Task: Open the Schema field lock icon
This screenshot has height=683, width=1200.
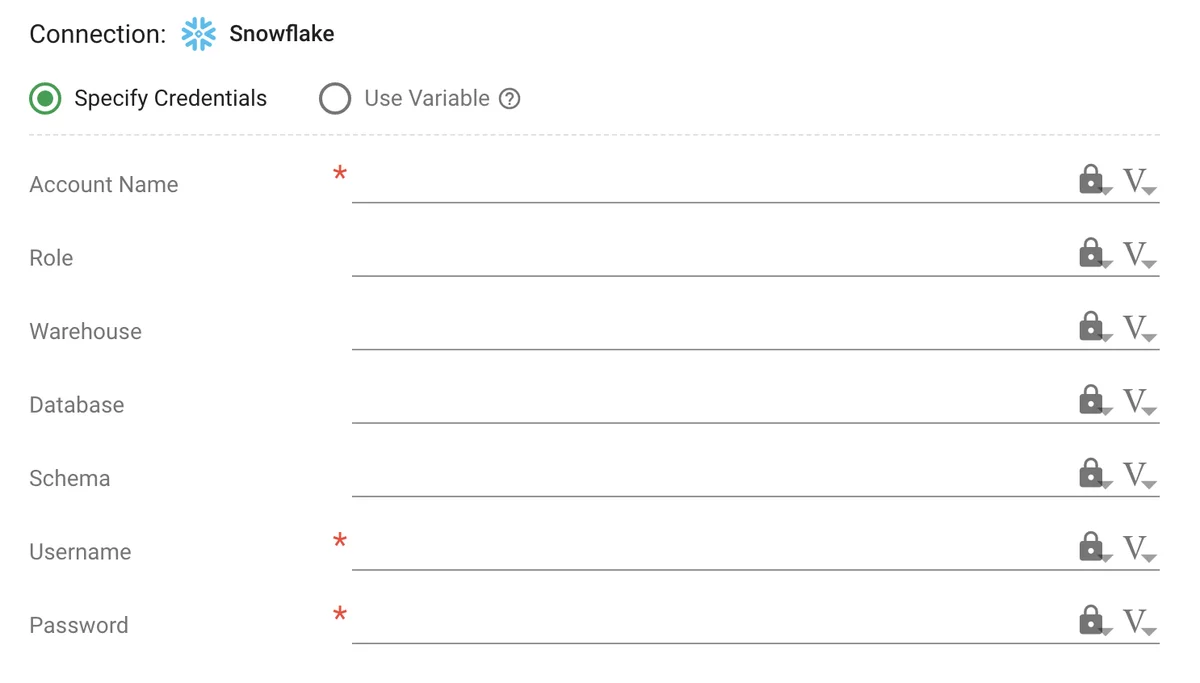Action: click(1091, 473)
